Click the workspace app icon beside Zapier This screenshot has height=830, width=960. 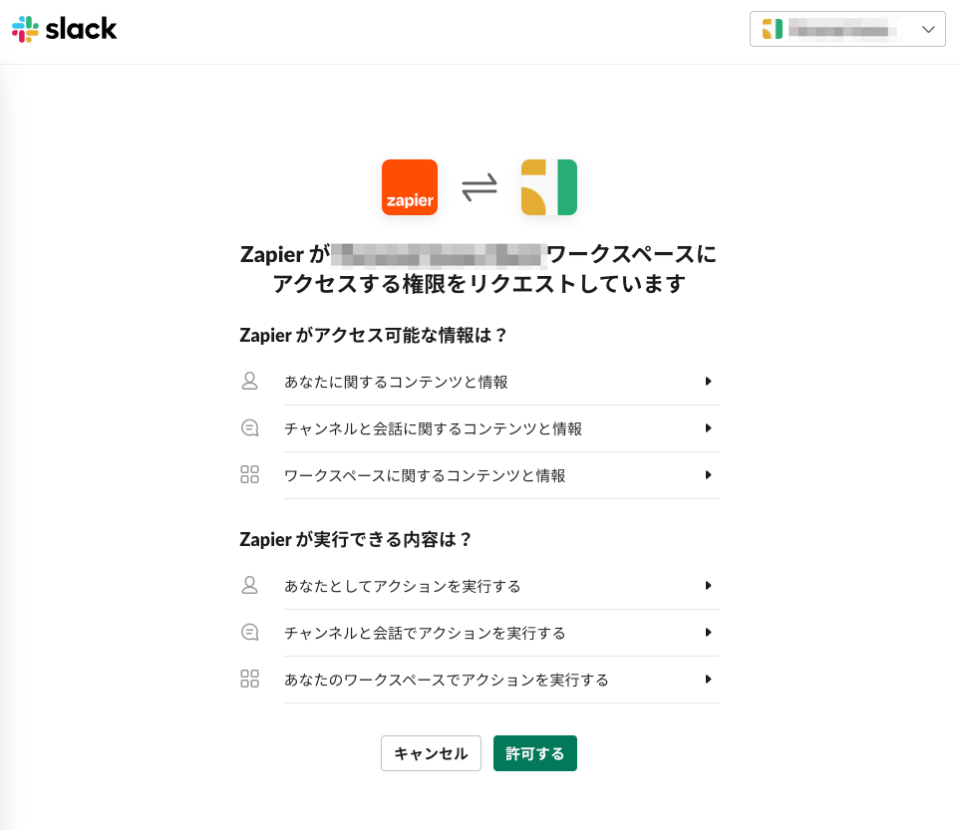(x=550, y=187)
